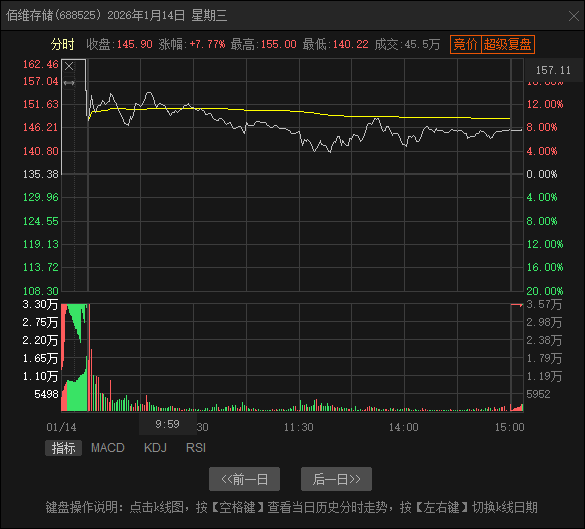
Task: Switch to the RSI indicator
Action: tap(196, 448)
